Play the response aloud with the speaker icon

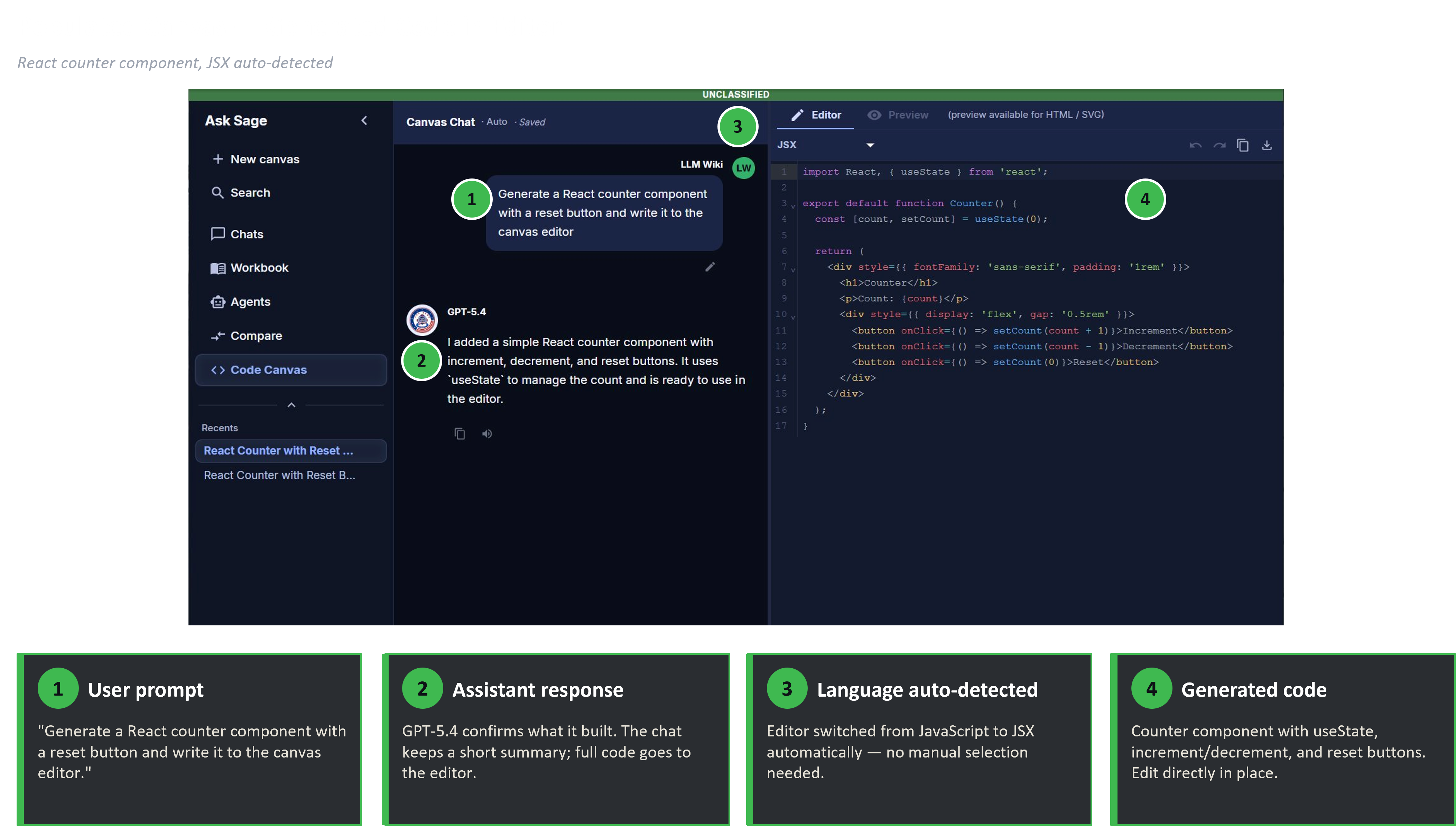[487, 434]
